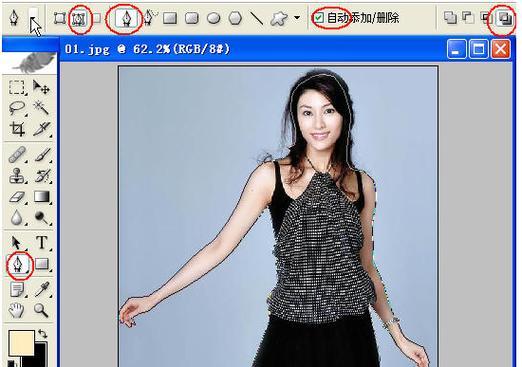Image resolution: width=522 pixels, height=367 pixels.
Task: Select the Clone Stamp tool
Action: pyautogui.click(x=17, y=176)
